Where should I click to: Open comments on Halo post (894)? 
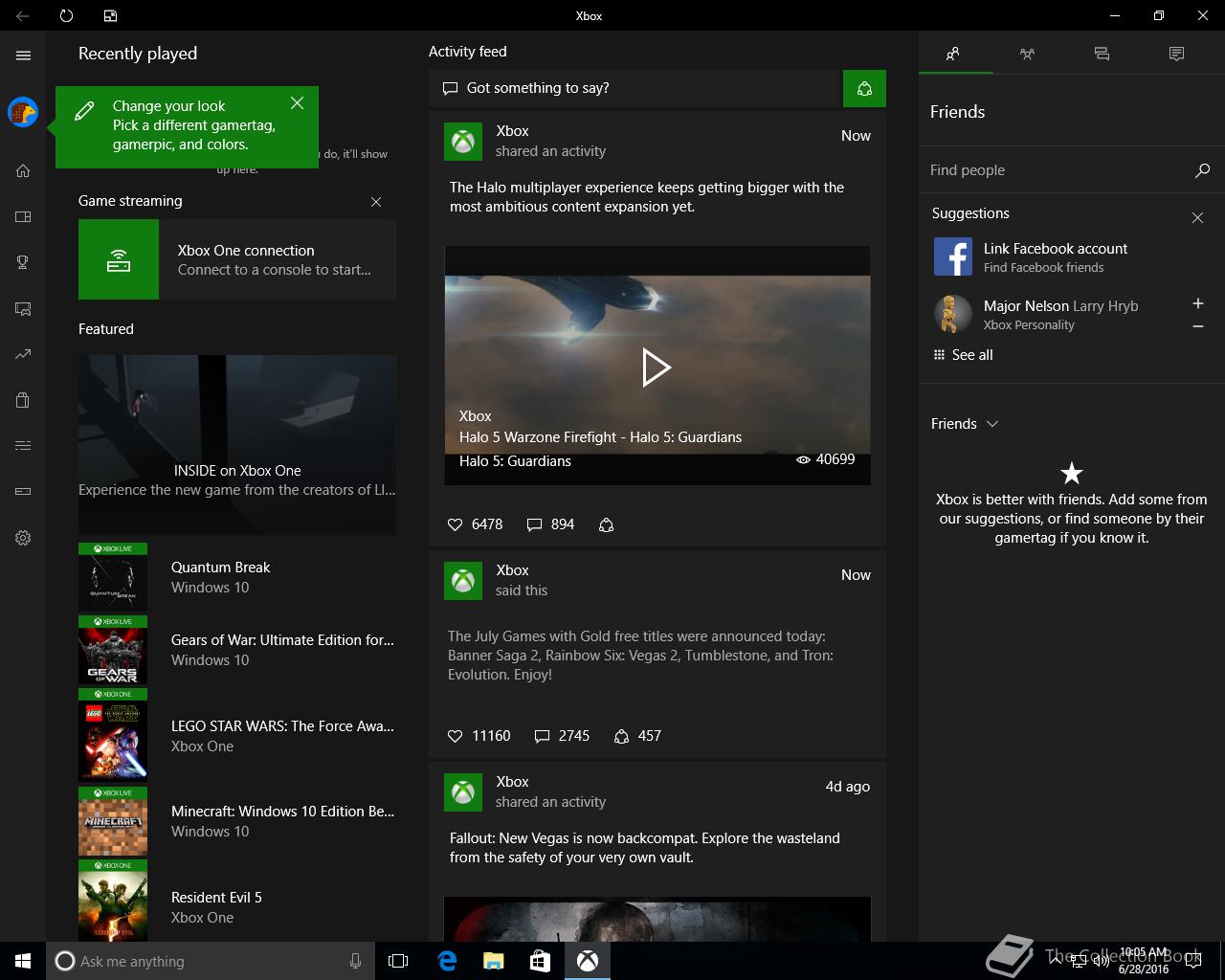click(x=551, y=524)
